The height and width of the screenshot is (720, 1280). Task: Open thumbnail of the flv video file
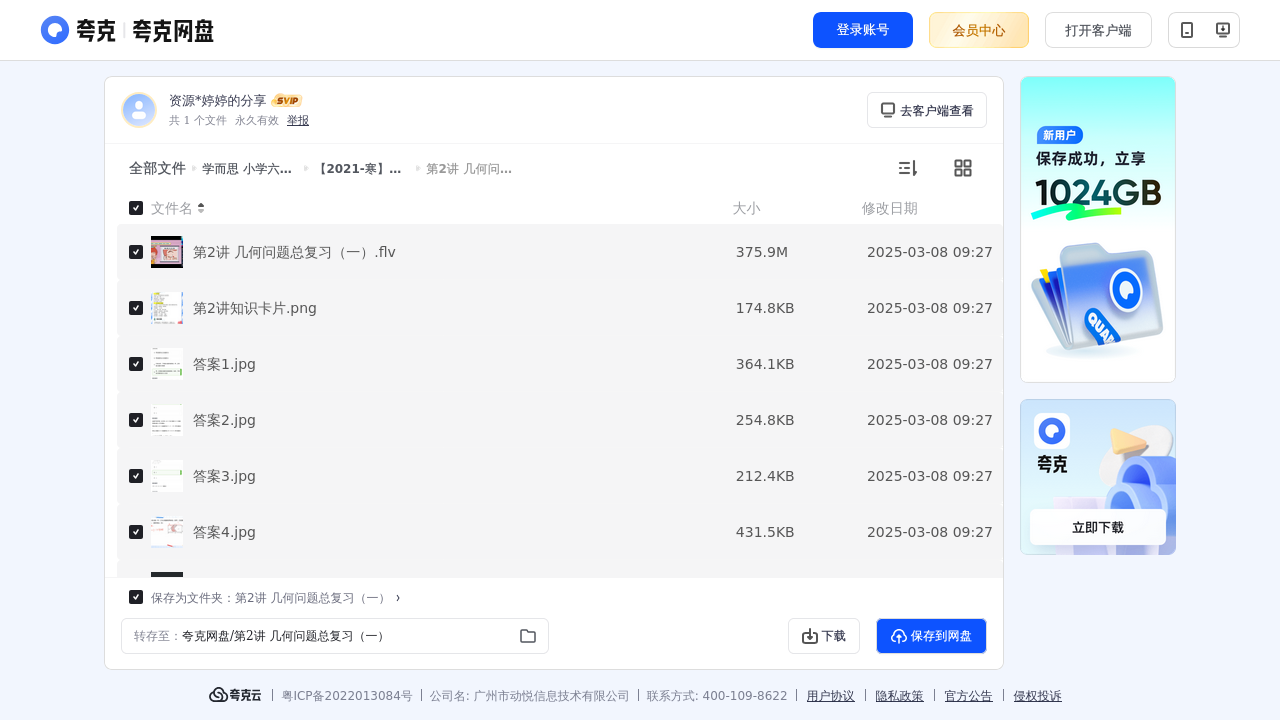(167, 252)
